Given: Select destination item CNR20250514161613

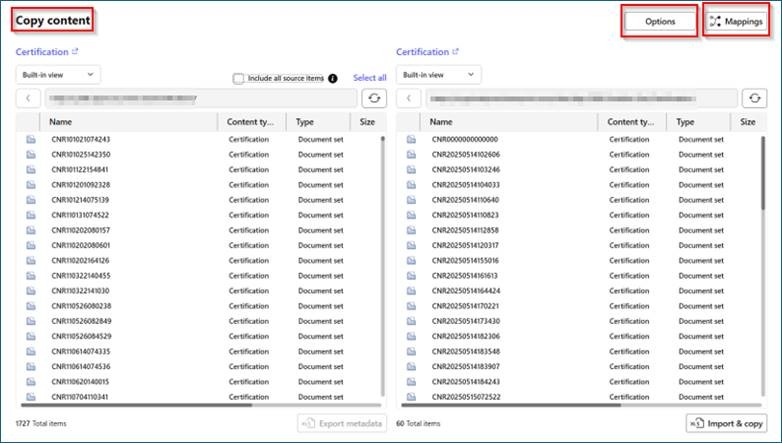Looking at the screenshot, I should pos(465,275).
